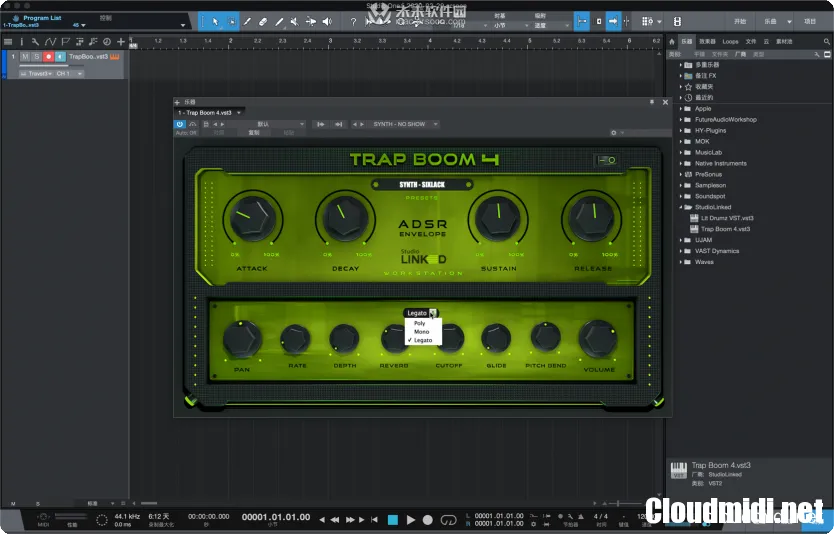Click the ATTACK knob on Trap Boom
Image resolution: width=834 pixels, height=534 pixels.
point(250,217)
